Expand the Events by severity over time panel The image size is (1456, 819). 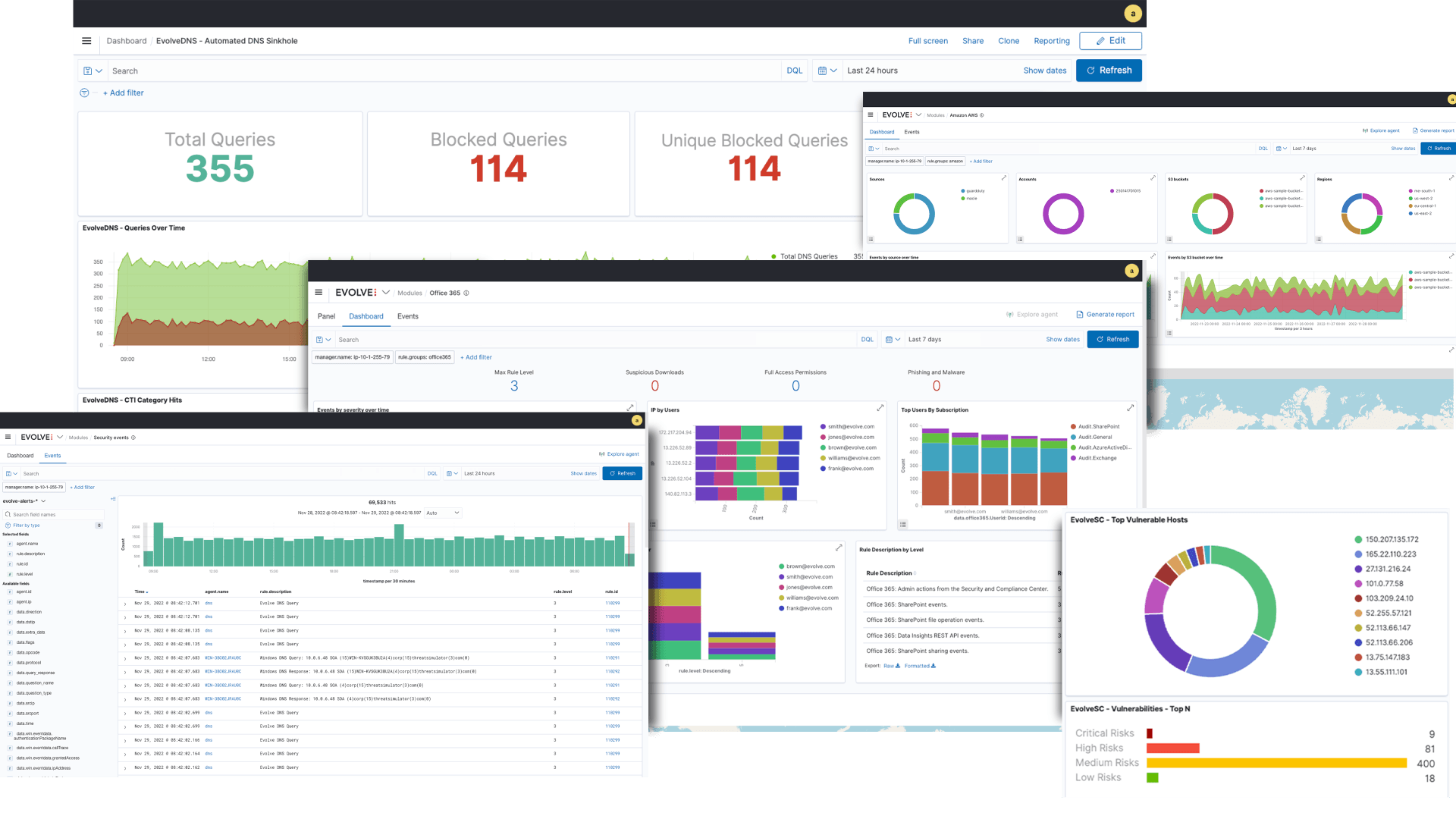(629, 408)
